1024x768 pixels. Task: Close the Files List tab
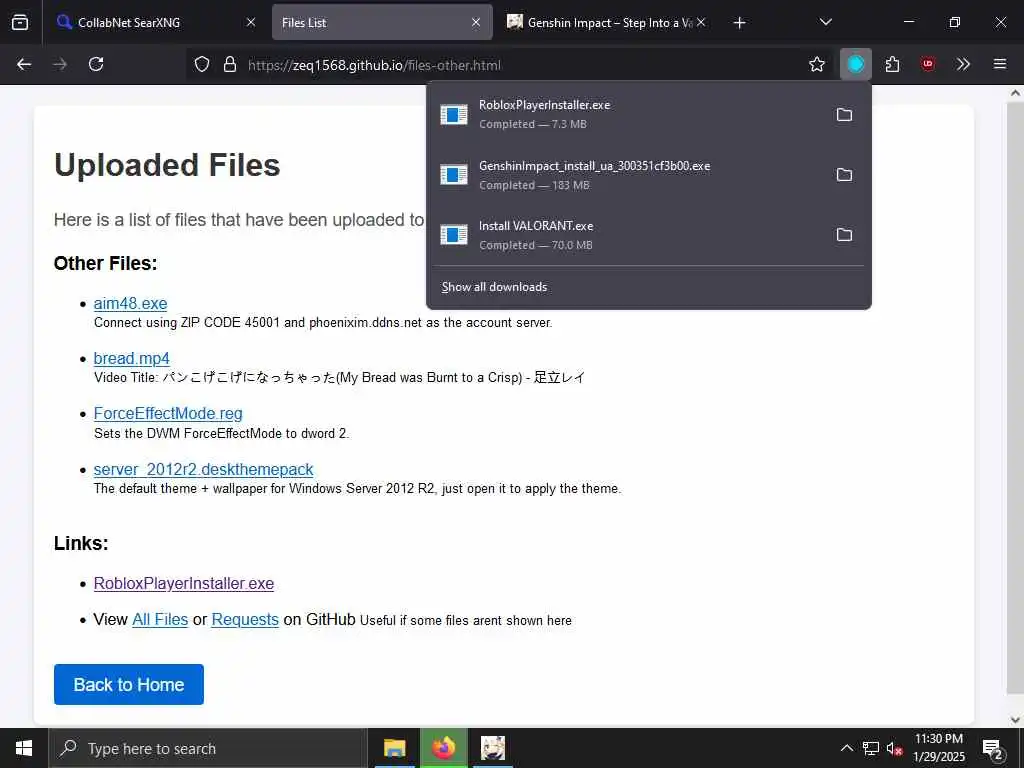[476, 22]
